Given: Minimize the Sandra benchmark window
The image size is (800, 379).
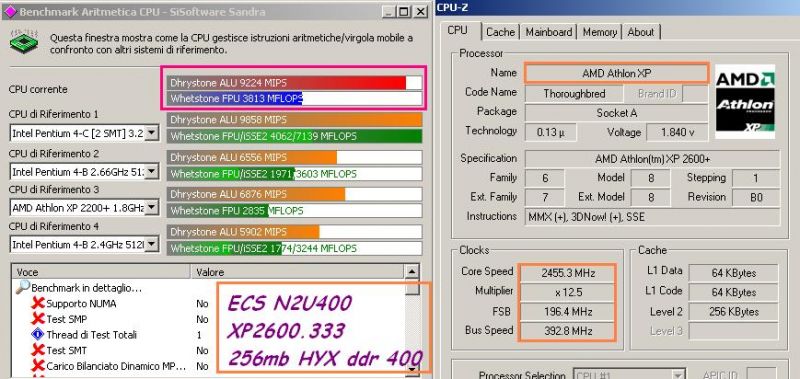Looking at the screenshot, I should [x=388, y=12].
